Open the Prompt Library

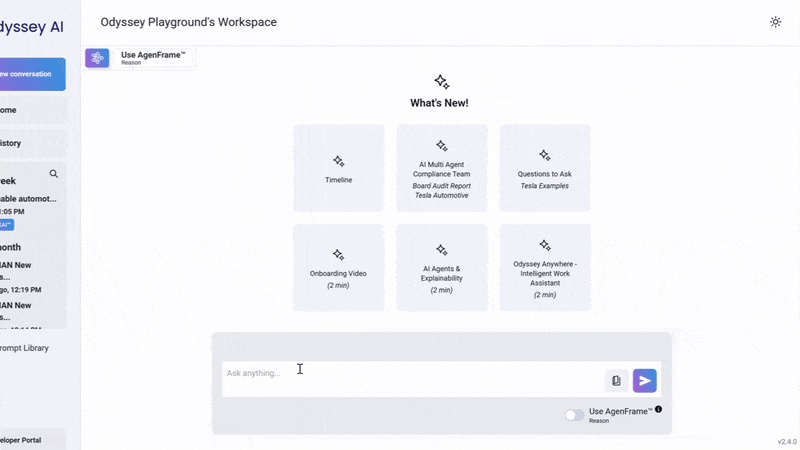24,348
